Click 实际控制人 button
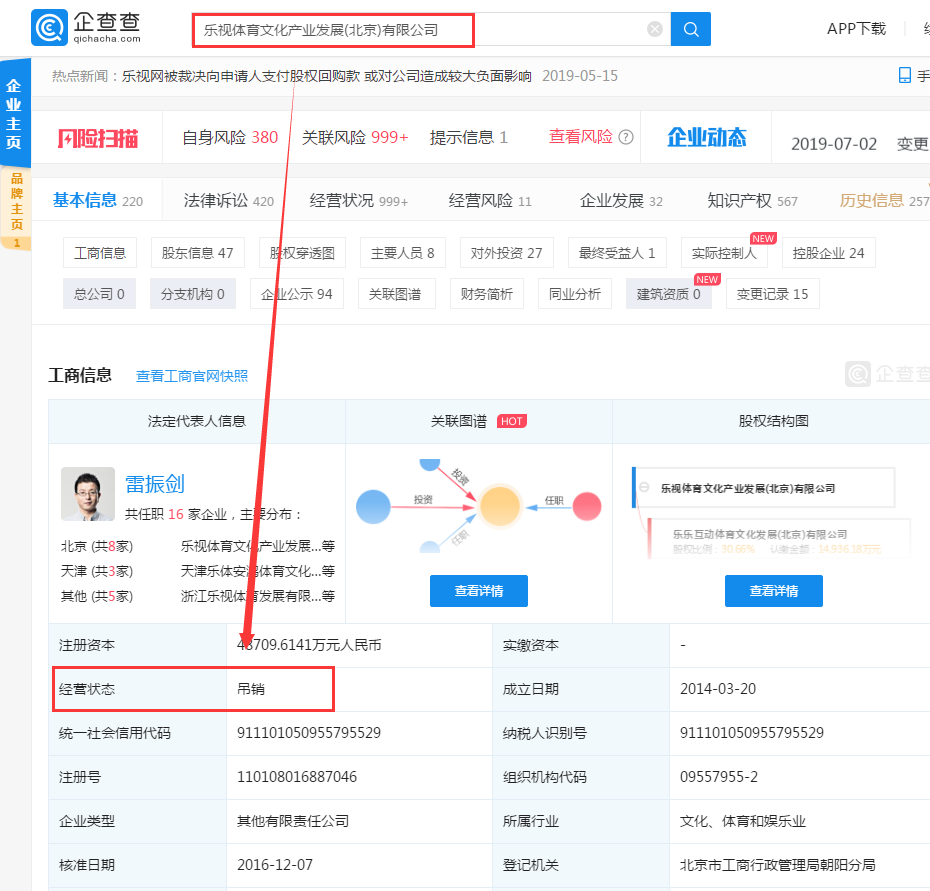930x891 pixels. pos(724,253)
